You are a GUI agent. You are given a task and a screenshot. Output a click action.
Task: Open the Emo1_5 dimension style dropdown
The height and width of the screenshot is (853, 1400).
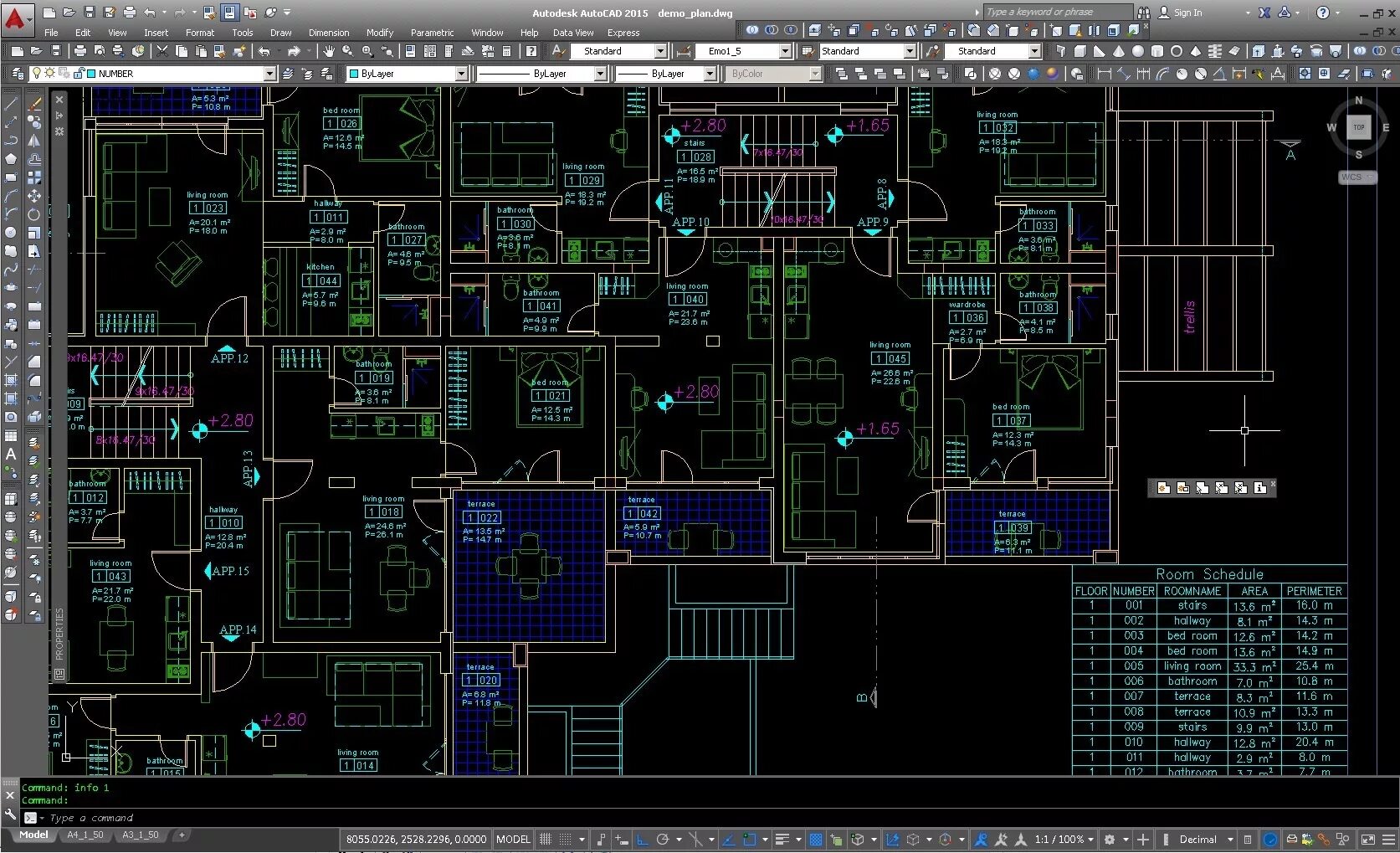pyautogui.click(x=785, y=51)
